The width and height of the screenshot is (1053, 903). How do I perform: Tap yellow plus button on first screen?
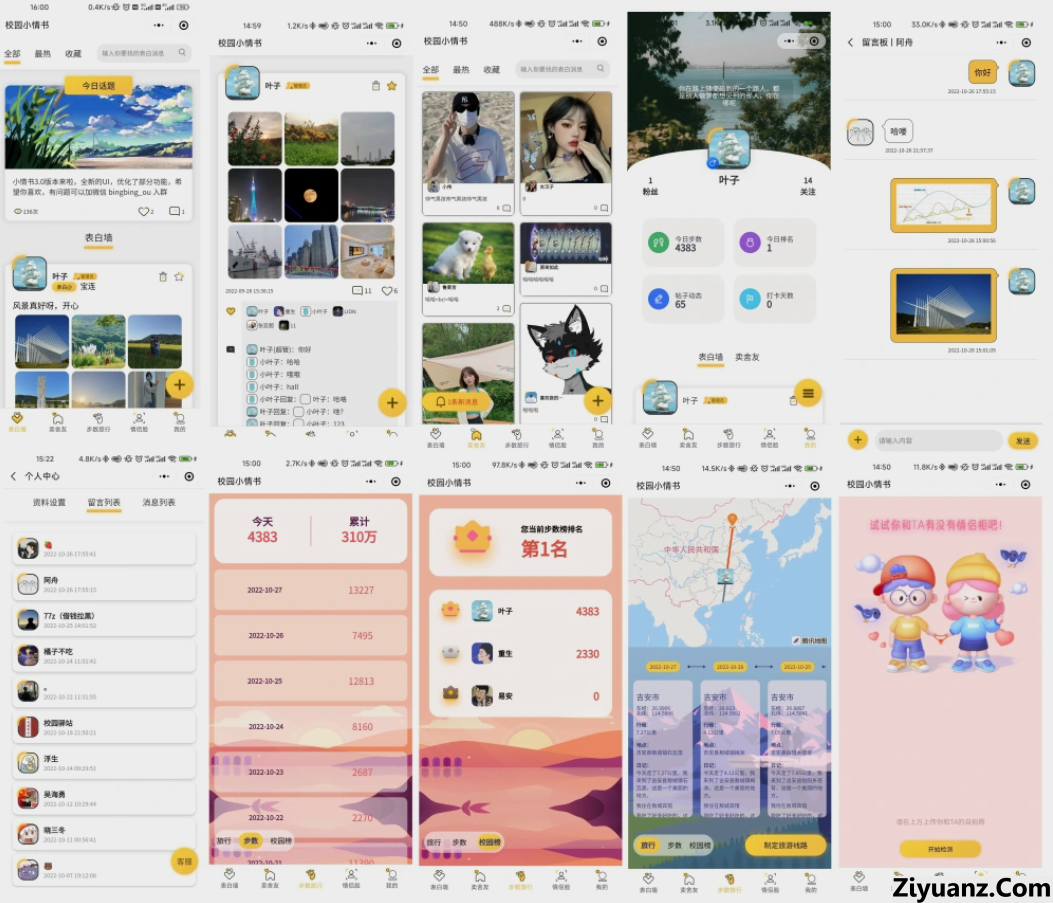click(x=179, y=384)
